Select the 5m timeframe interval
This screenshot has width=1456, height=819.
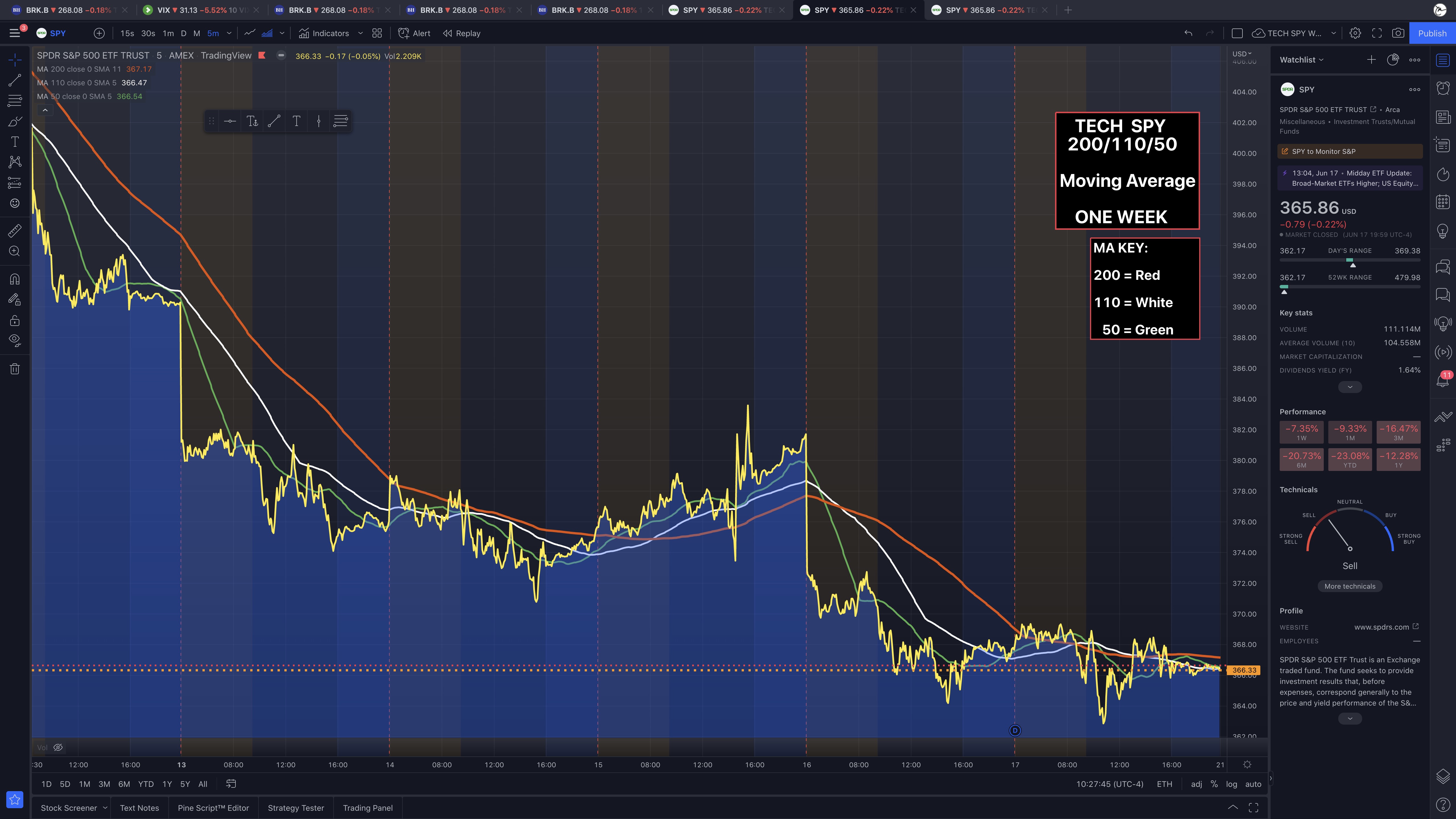[x=212, y=33]
